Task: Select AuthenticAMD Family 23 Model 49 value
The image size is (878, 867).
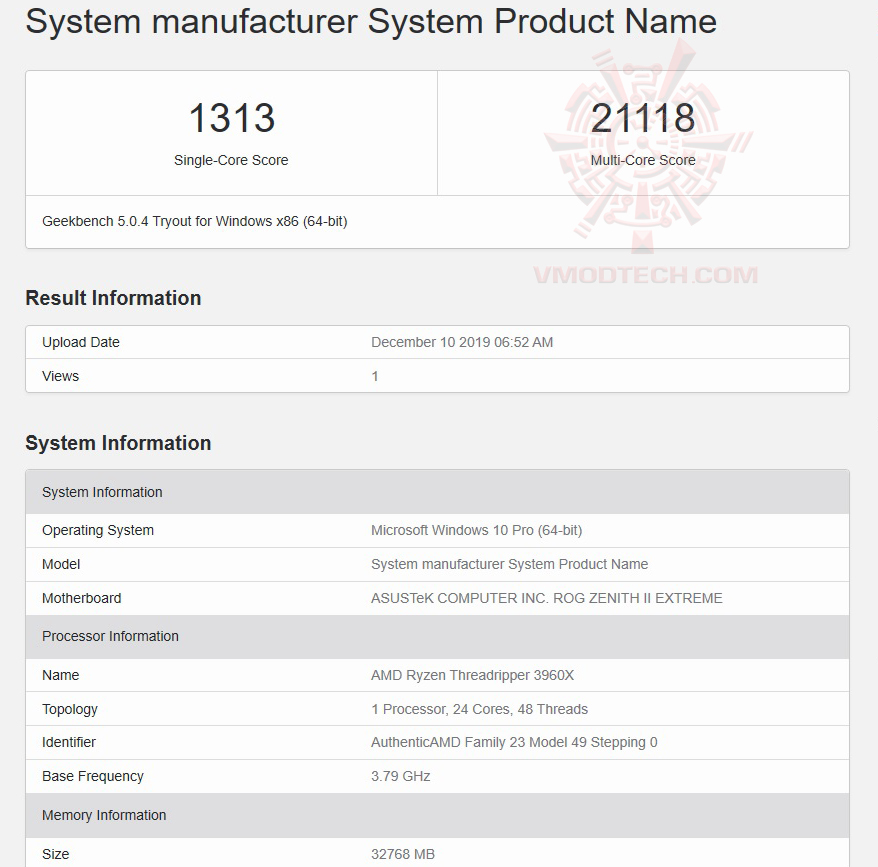Action: click(514, 743)
